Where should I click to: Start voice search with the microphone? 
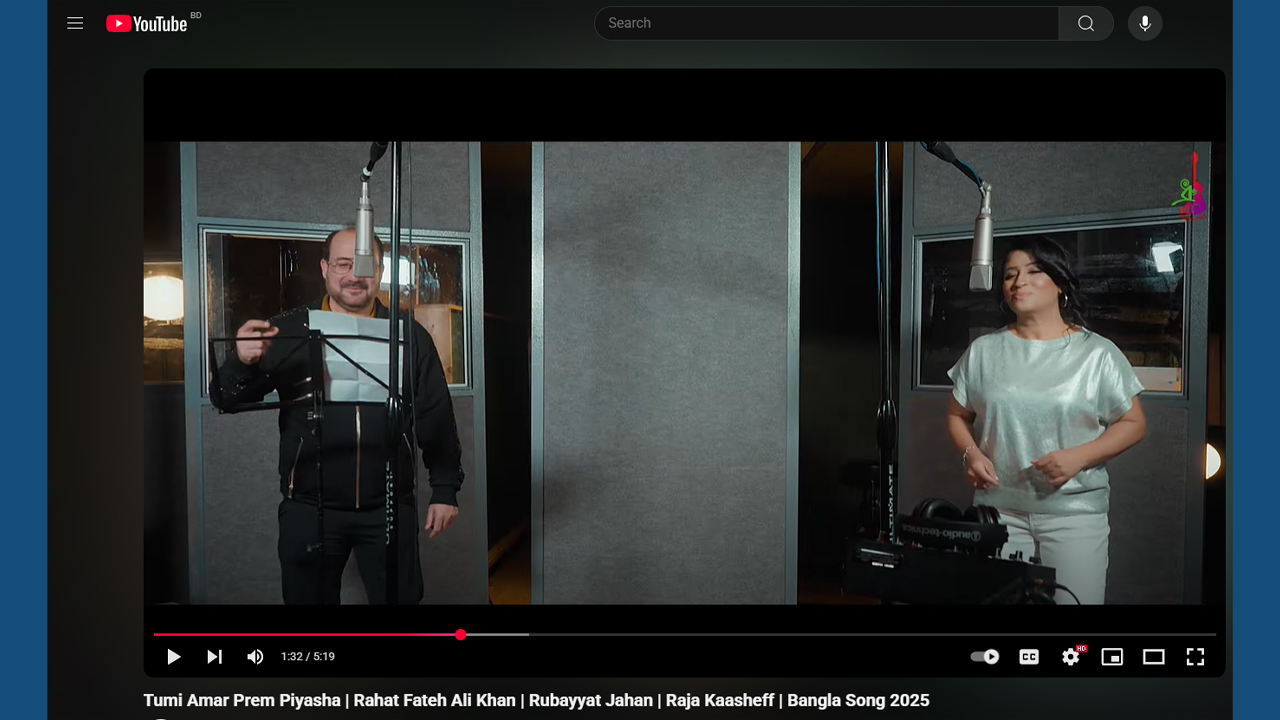[x=1145, y=23]
